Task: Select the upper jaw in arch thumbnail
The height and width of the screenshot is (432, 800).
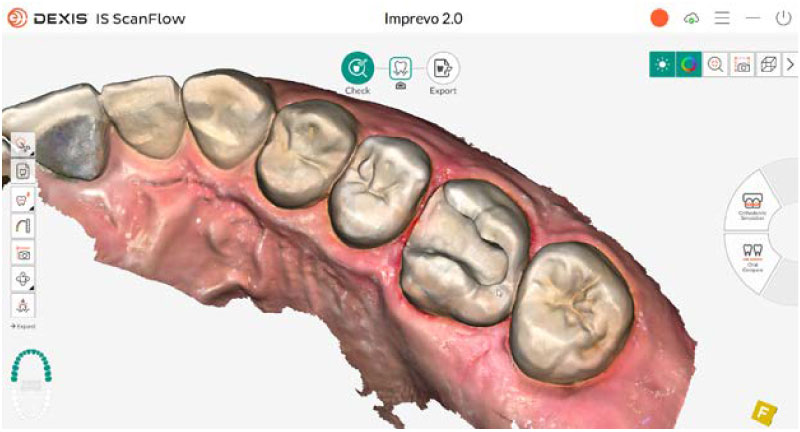Action: (31, 365)
